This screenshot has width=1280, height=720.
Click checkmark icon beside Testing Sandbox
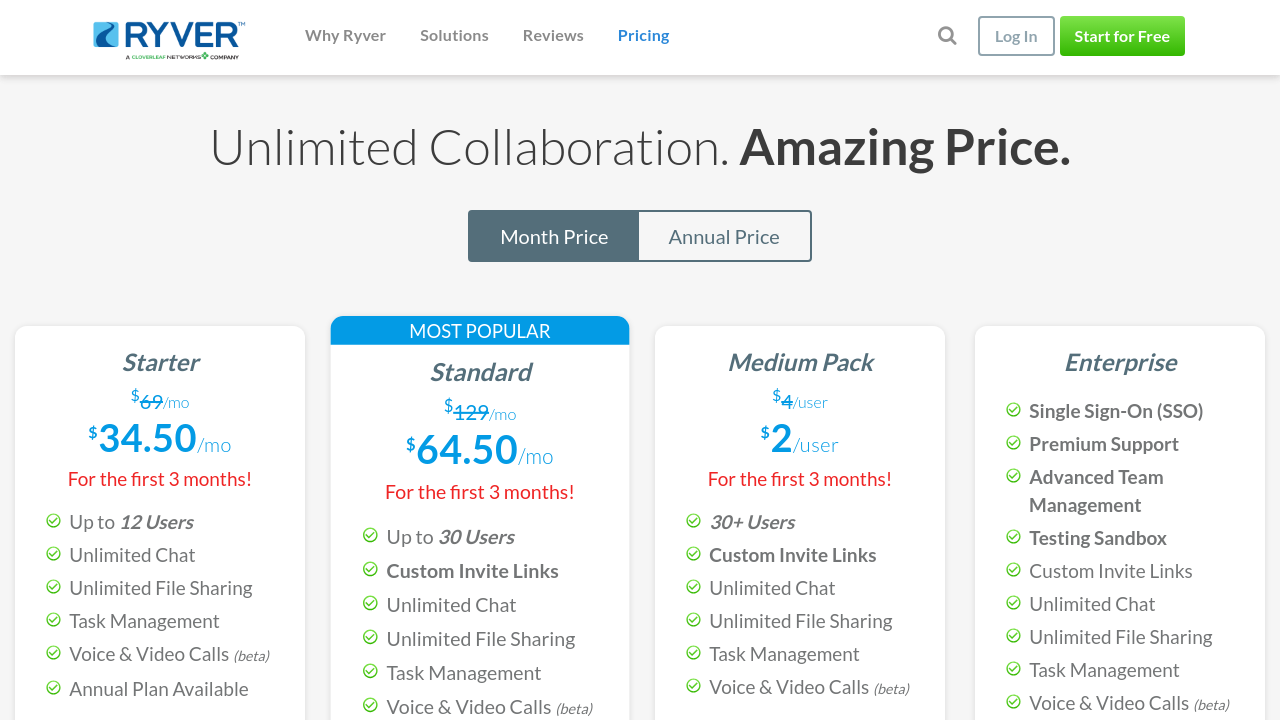click(x=1013, y=537)
